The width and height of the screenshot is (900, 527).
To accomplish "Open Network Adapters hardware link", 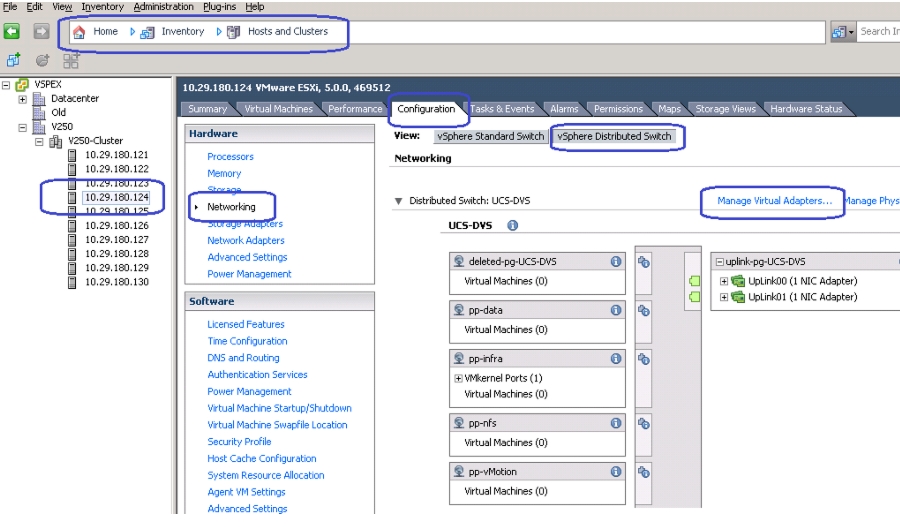I will [246, 241].
